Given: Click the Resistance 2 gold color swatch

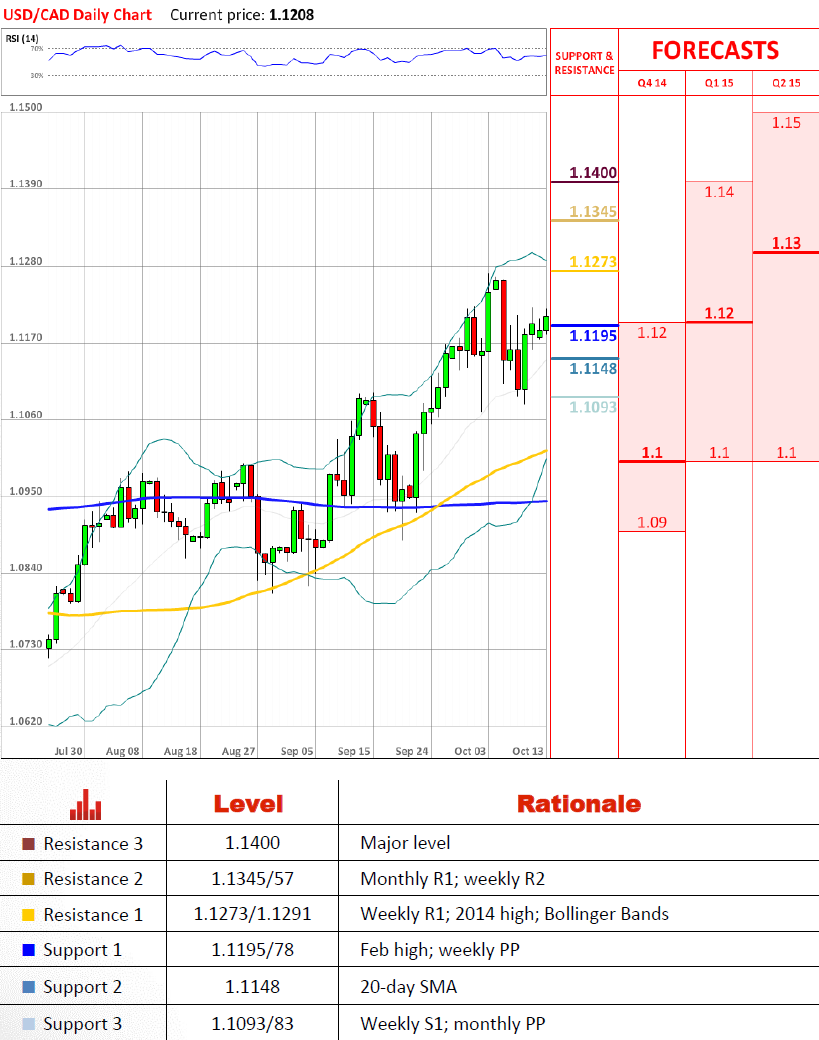Looking at the screenshot, I should pyautogui.click(x=29, y=879).
